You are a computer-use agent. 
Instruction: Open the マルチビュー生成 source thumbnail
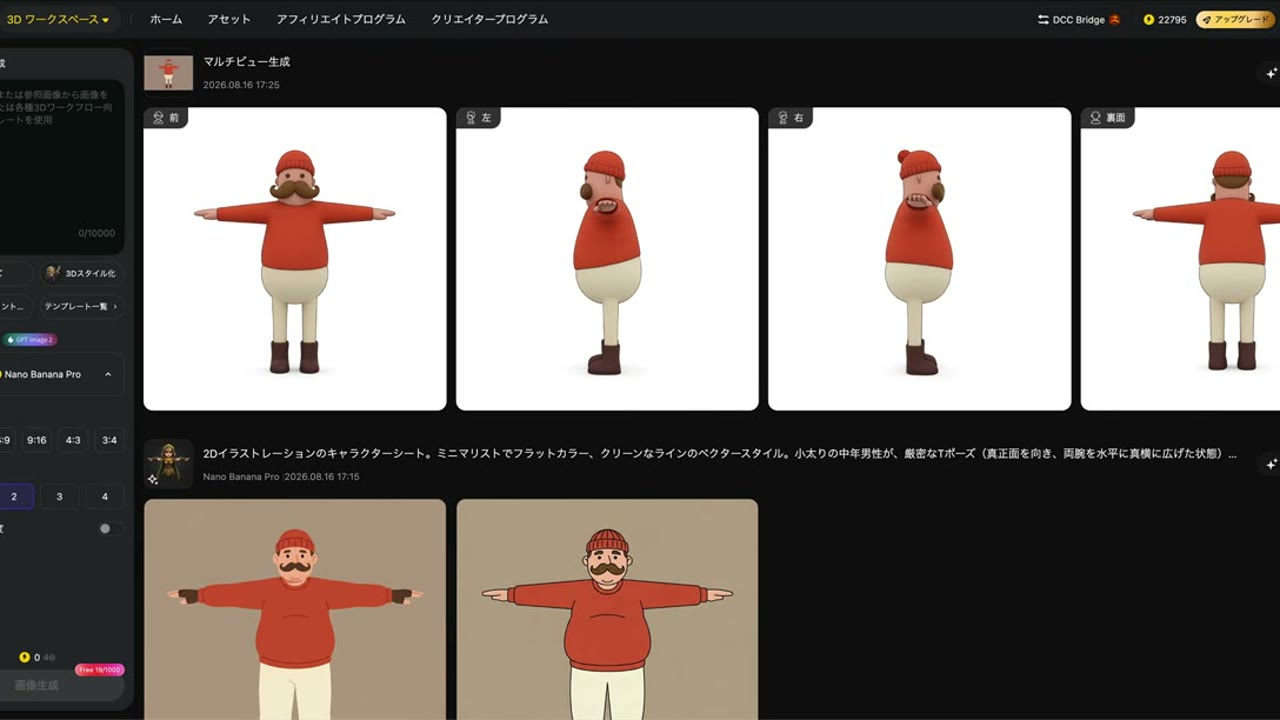tap(168, 73)
